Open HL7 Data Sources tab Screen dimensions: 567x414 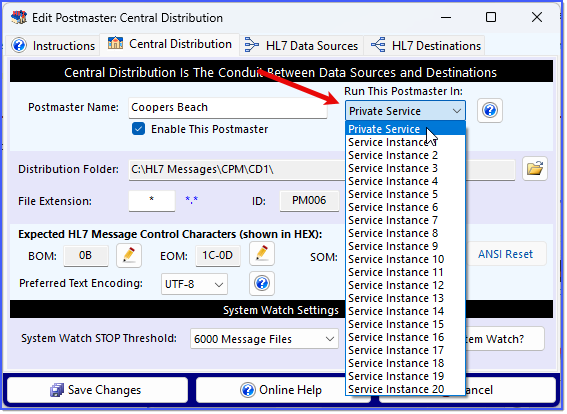(x=301, y=46)
